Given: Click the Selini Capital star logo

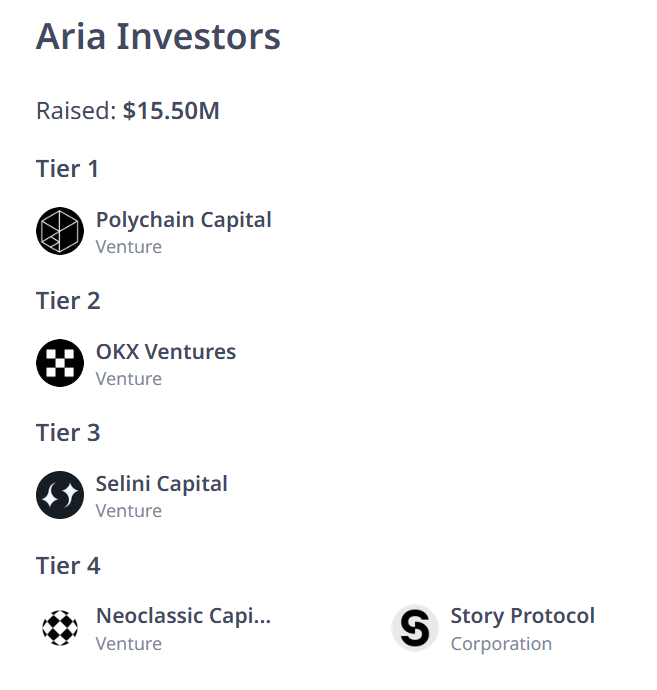Looking at the screenshot, I should [x=60, y=495].
